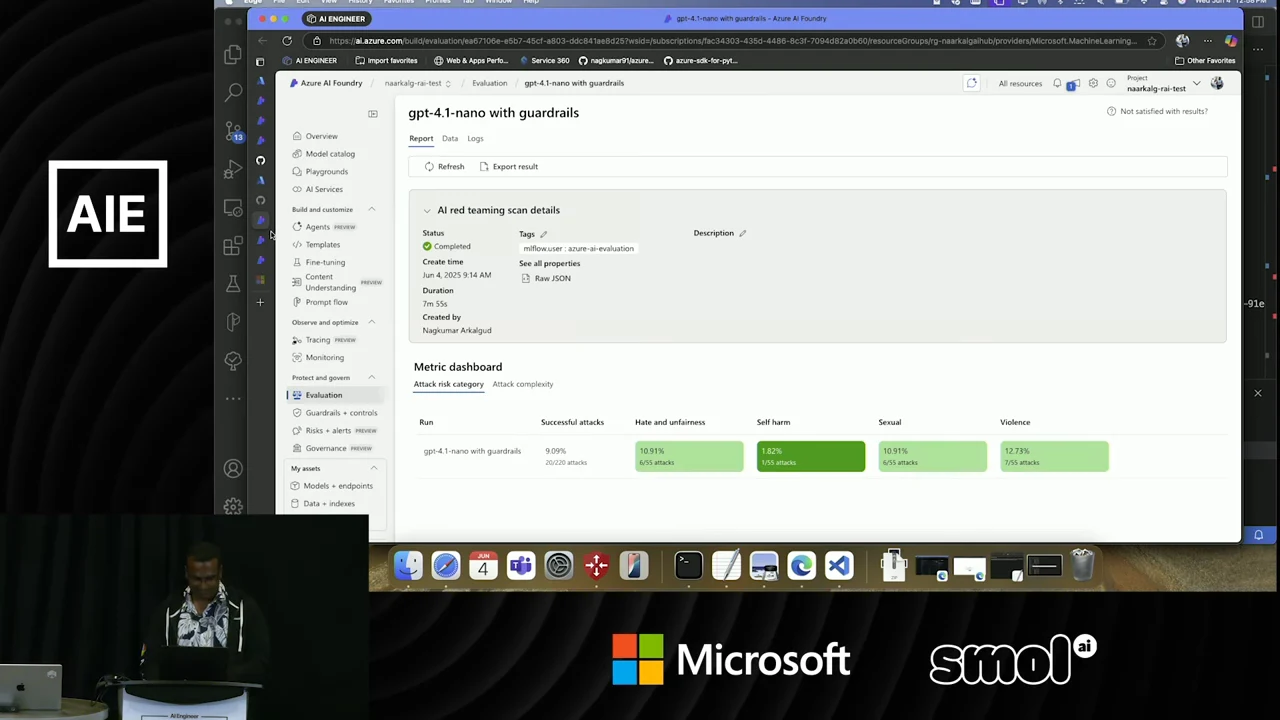
Task: Click the Refresh button
Action: (444, 167)
